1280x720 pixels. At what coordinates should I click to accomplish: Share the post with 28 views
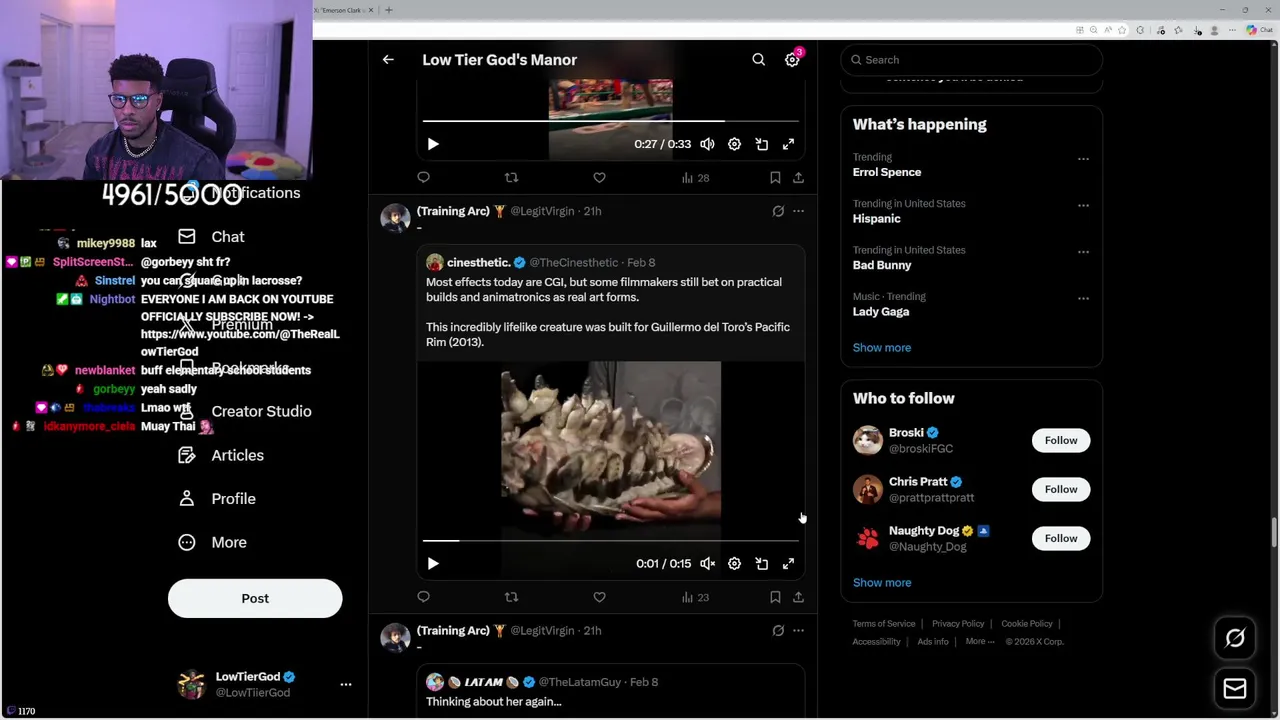(x=798, y=177)
